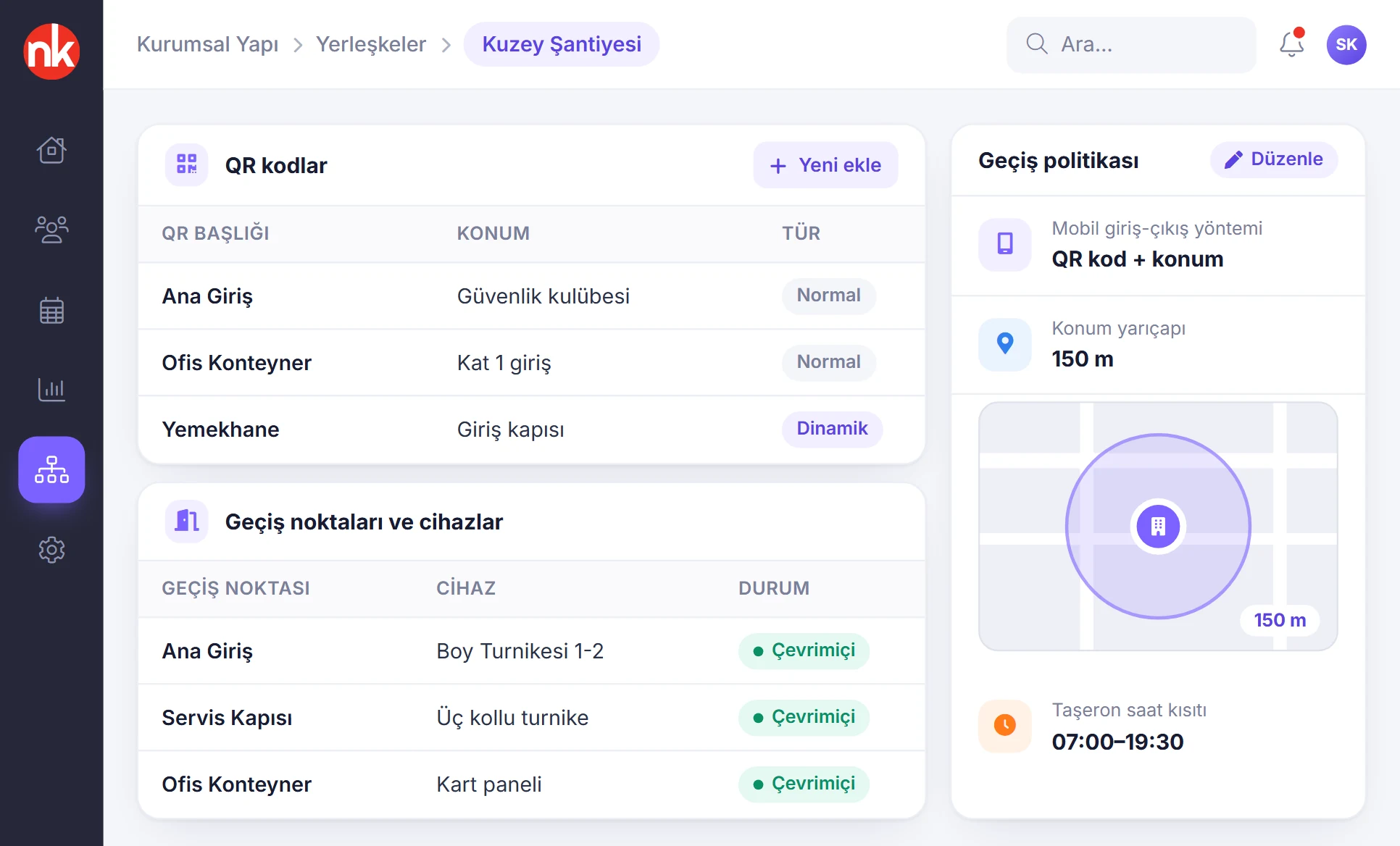Screen dimensions: 1400x846
Task: Click Çevrimiçi status for Üç kollu turnike
Action: [804, 717]
